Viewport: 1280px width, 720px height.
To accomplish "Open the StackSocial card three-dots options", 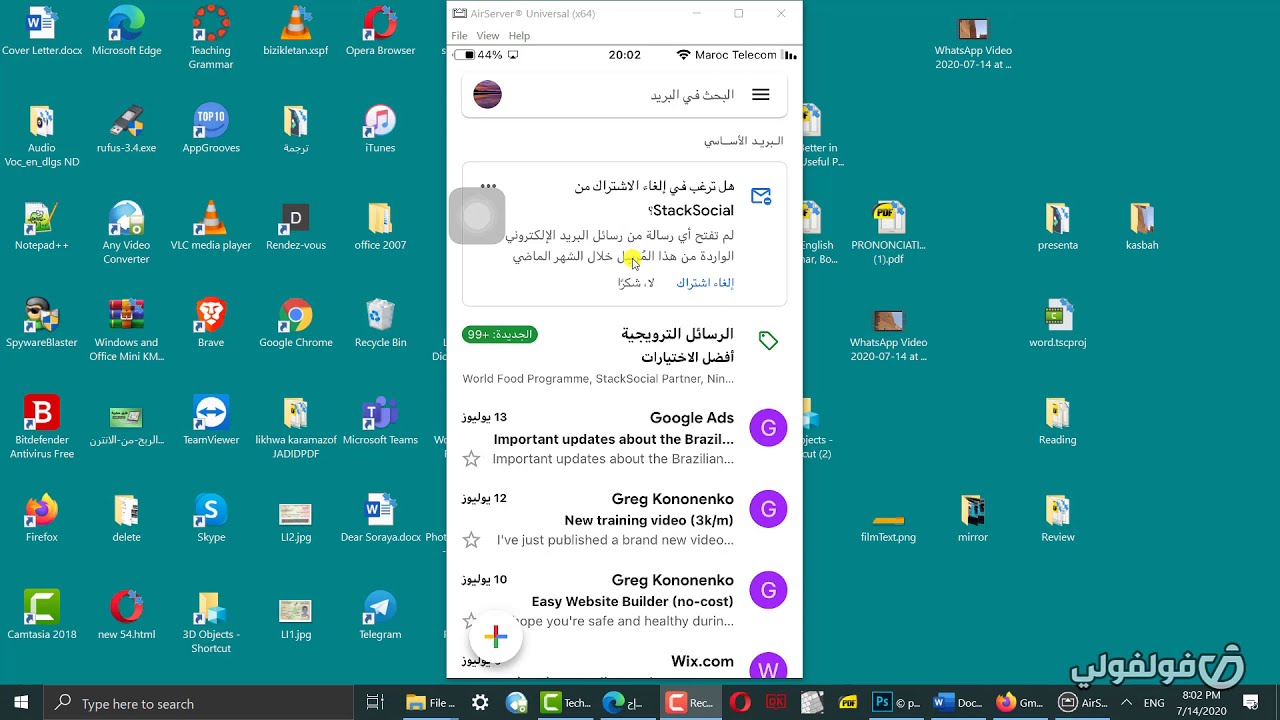I will [x=488, y=186].
